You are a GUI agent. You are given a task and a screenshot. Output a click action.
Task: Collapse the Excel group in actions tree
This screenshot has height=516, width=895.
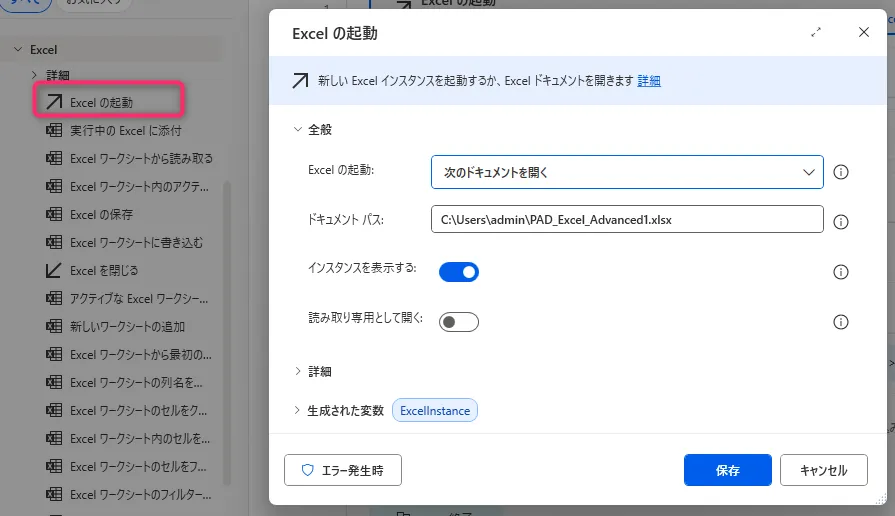[18, 49]
